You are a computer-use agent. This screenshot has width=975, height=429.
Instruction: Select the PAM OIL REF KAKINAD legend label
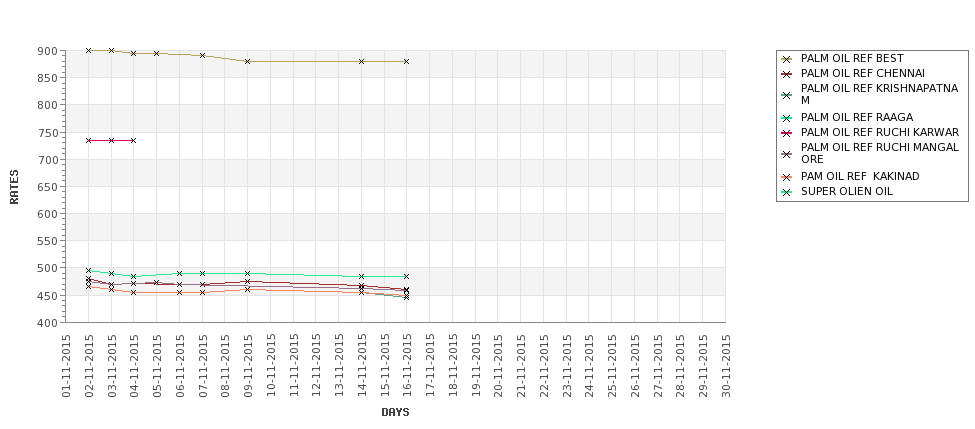coord(860,177)
